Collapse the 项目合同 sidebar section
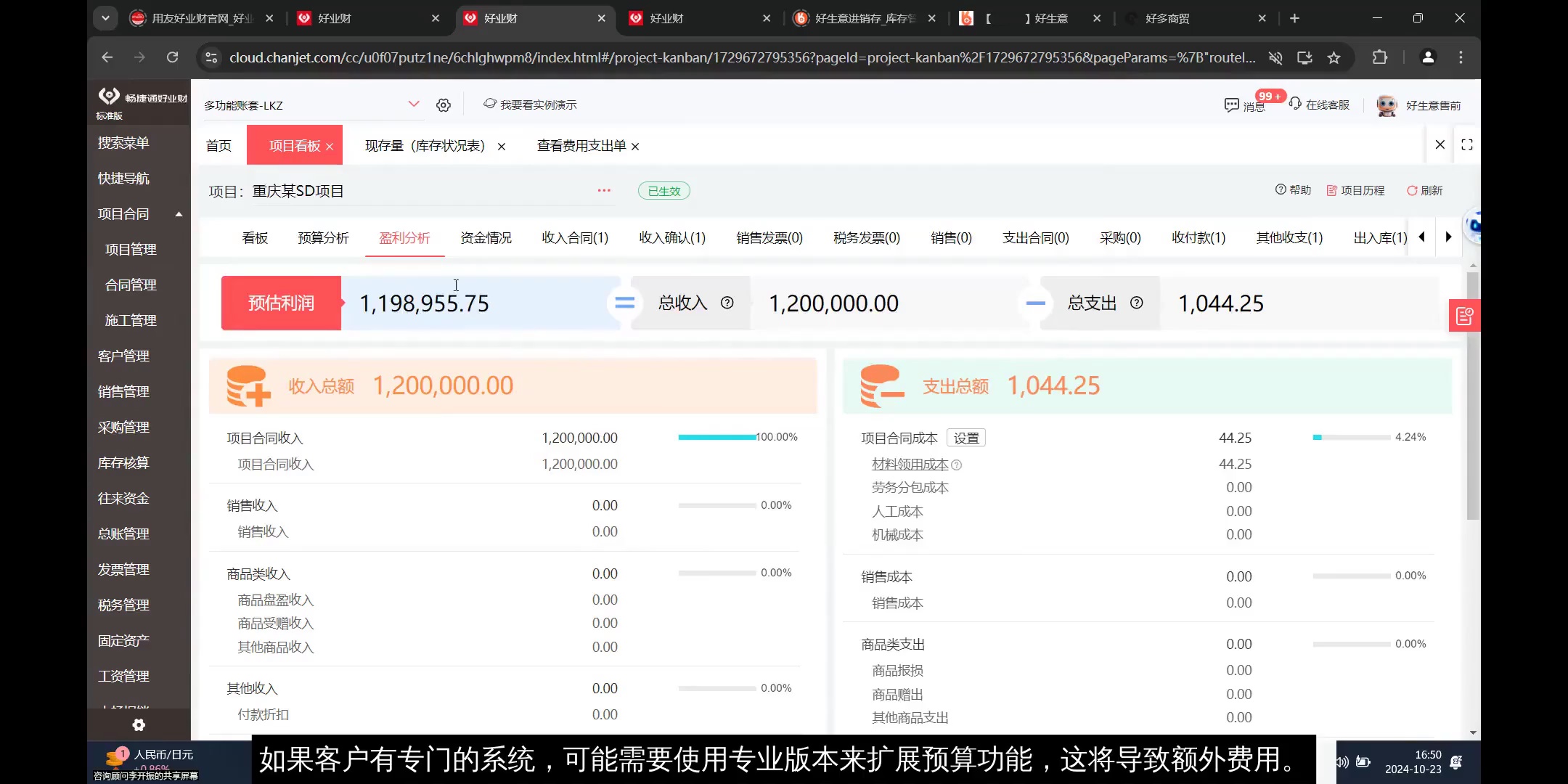The height and width of the screenshot is (784, 1568). (178, 214)
